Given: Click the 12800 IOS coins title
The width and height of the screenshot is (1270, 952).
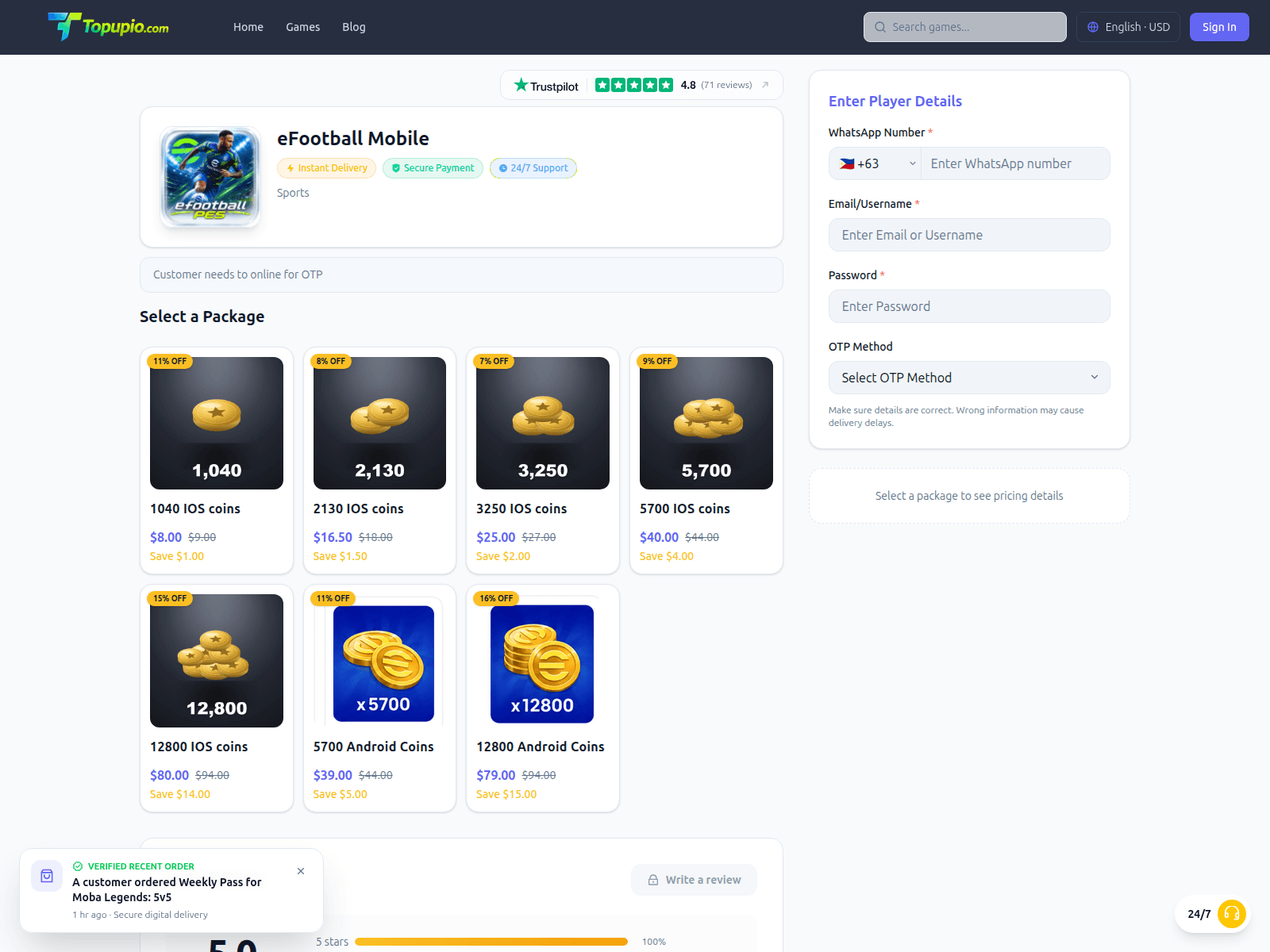Looking at the screenshot, I should click(199, 747).
